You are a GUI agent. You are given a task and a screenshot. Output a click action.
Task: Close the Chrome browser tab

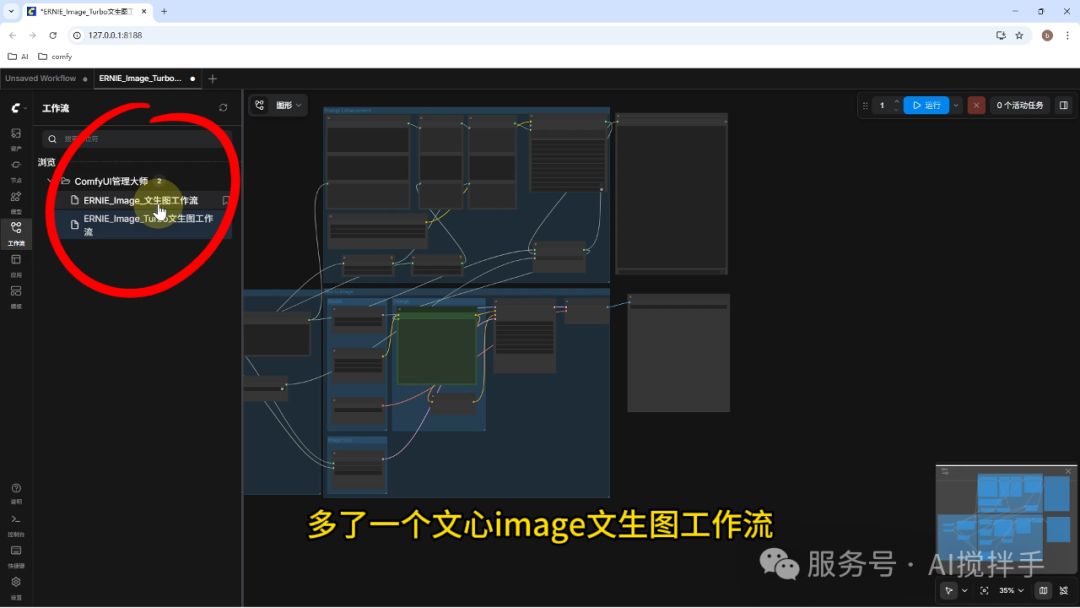[144, 12]
